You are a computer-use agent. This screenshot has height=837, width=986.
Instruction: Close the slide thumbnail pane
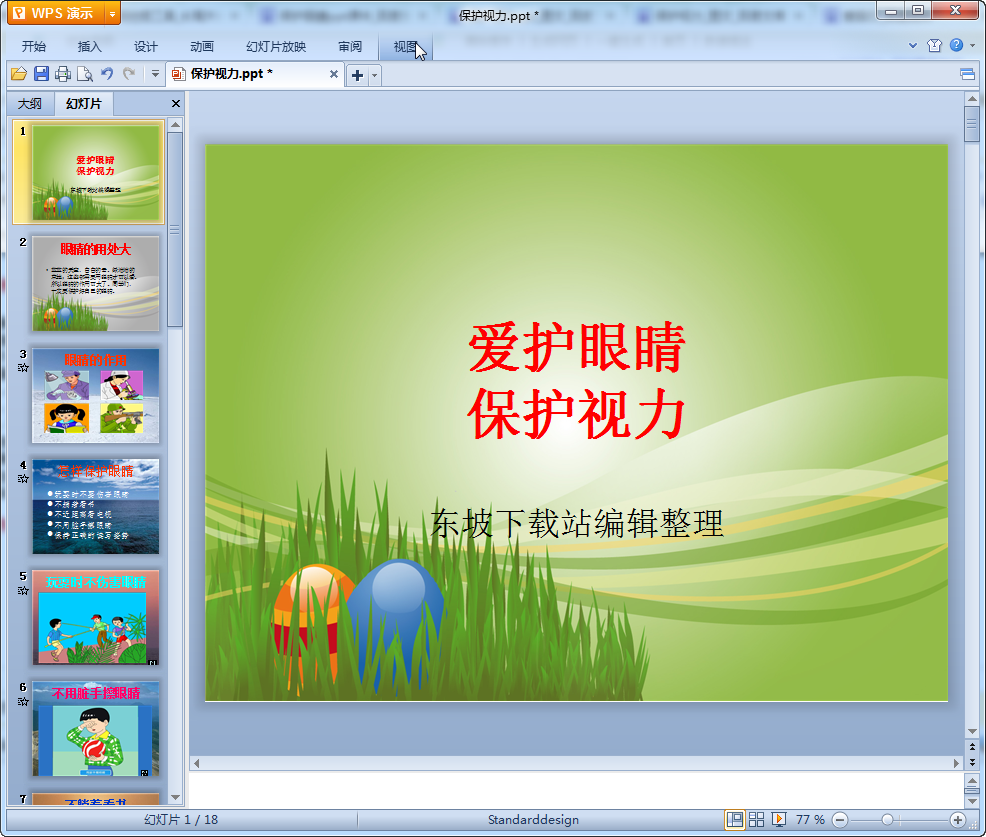point(176,104)
